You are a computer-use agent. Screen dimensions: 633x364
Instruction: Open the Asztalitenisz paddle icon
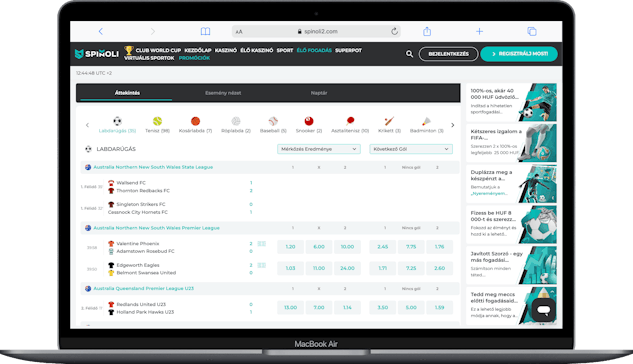(x=350, y=121)
